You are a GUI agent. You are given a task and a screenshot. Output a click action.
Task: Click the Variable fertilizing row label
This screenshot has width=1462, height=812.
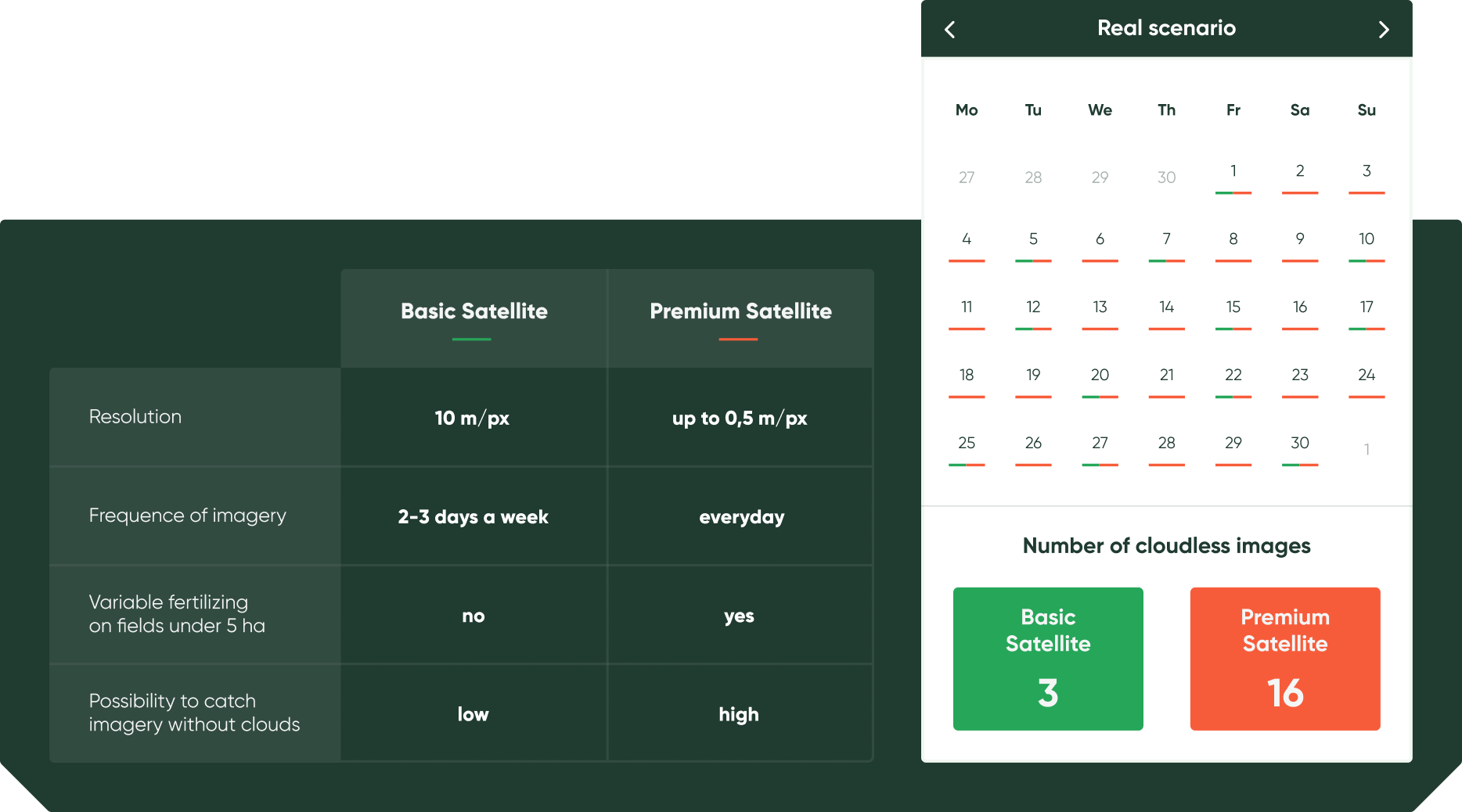pos(177,614)
